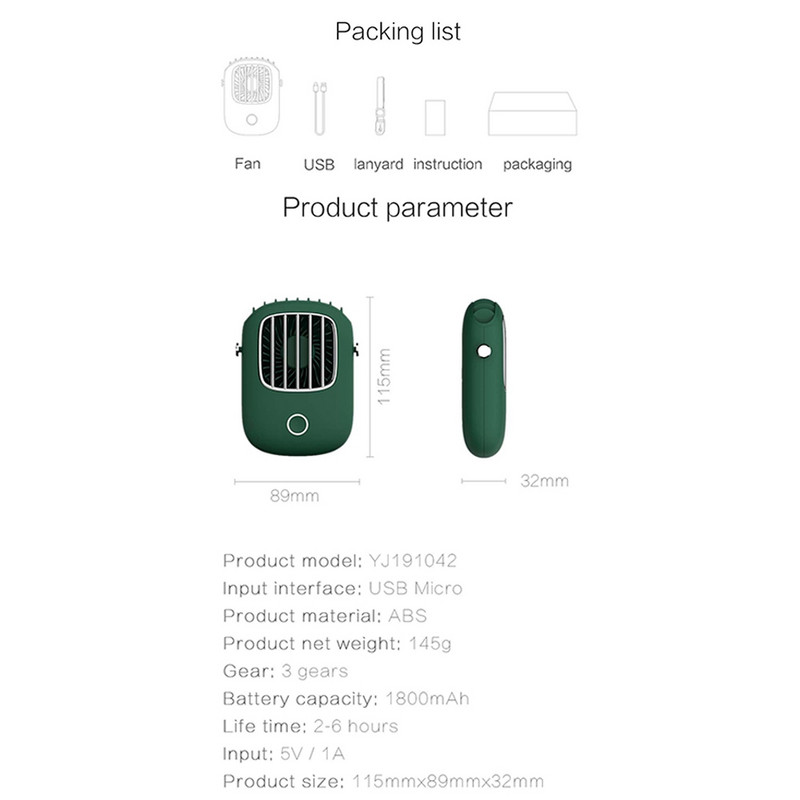This screenshot has width=800, height=800.
Task: Click the lanyard strap icon
Action: (379, 105)
